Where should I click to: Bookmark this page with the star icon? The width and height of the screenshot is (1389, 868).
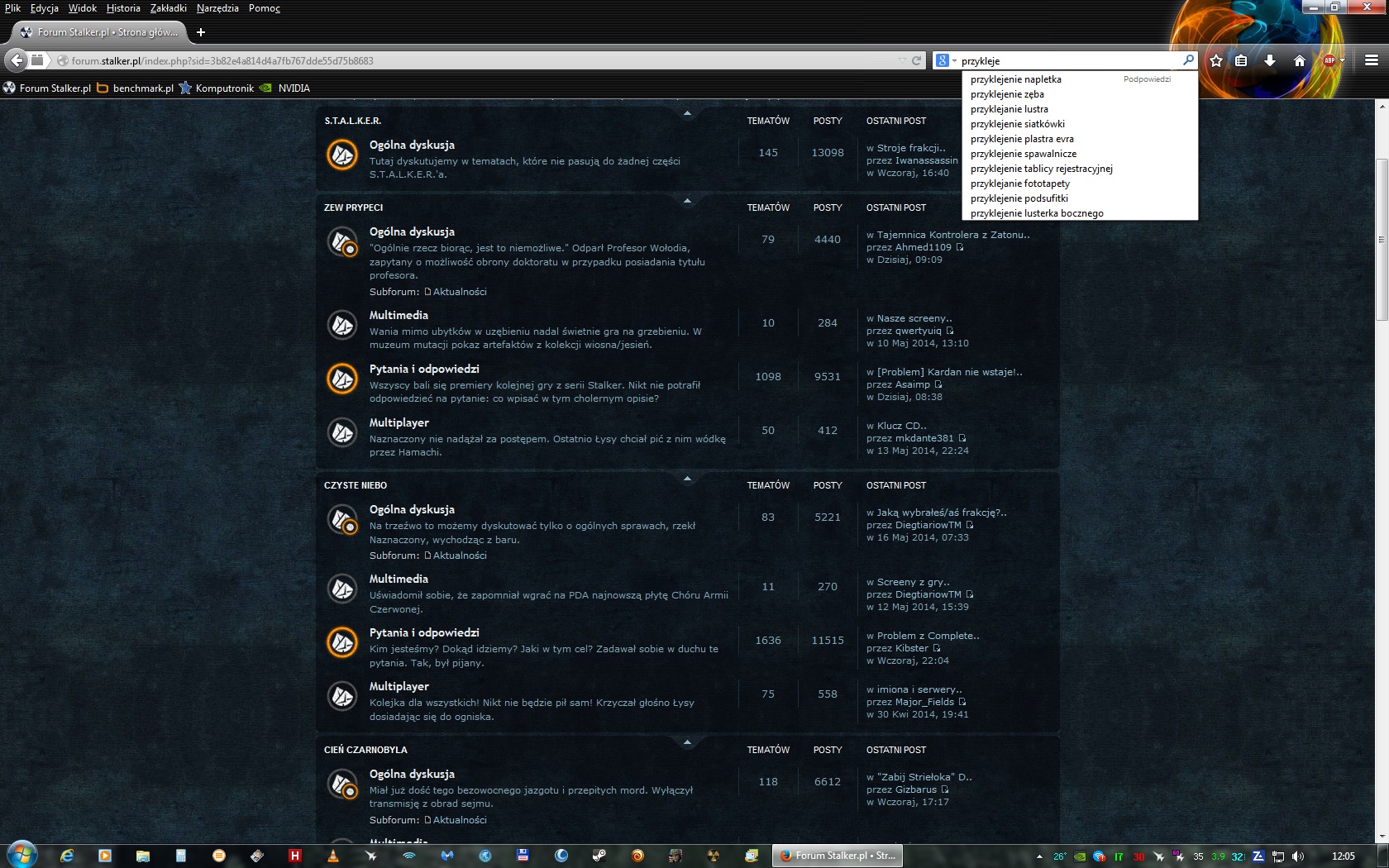click(1216, 60)
